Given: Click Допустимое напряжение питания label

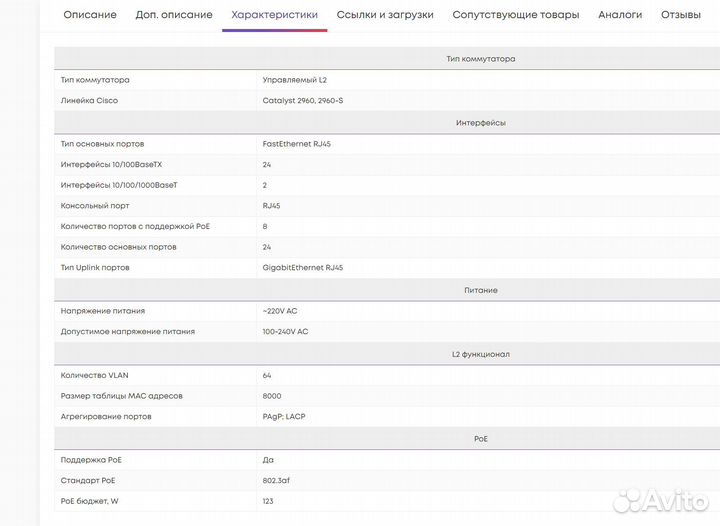Looking at the screenshot, I should 128,331.
